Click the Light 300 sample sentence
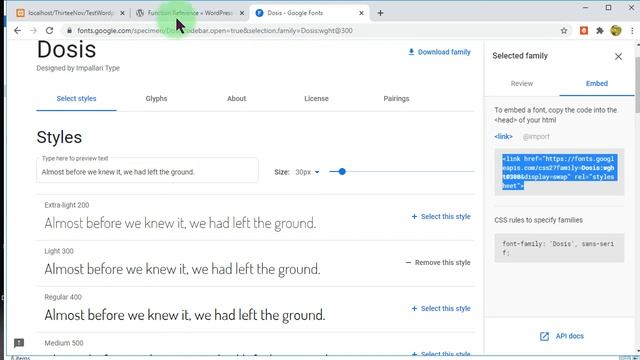 click(182, 269)
